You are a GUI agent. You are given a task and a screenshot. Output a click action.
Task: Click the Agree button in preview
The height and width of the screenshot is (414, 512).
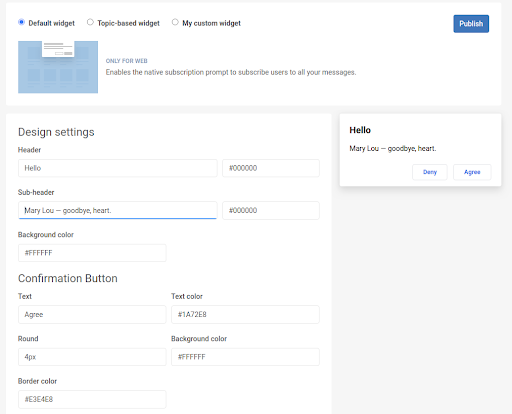tap(472, 172)
